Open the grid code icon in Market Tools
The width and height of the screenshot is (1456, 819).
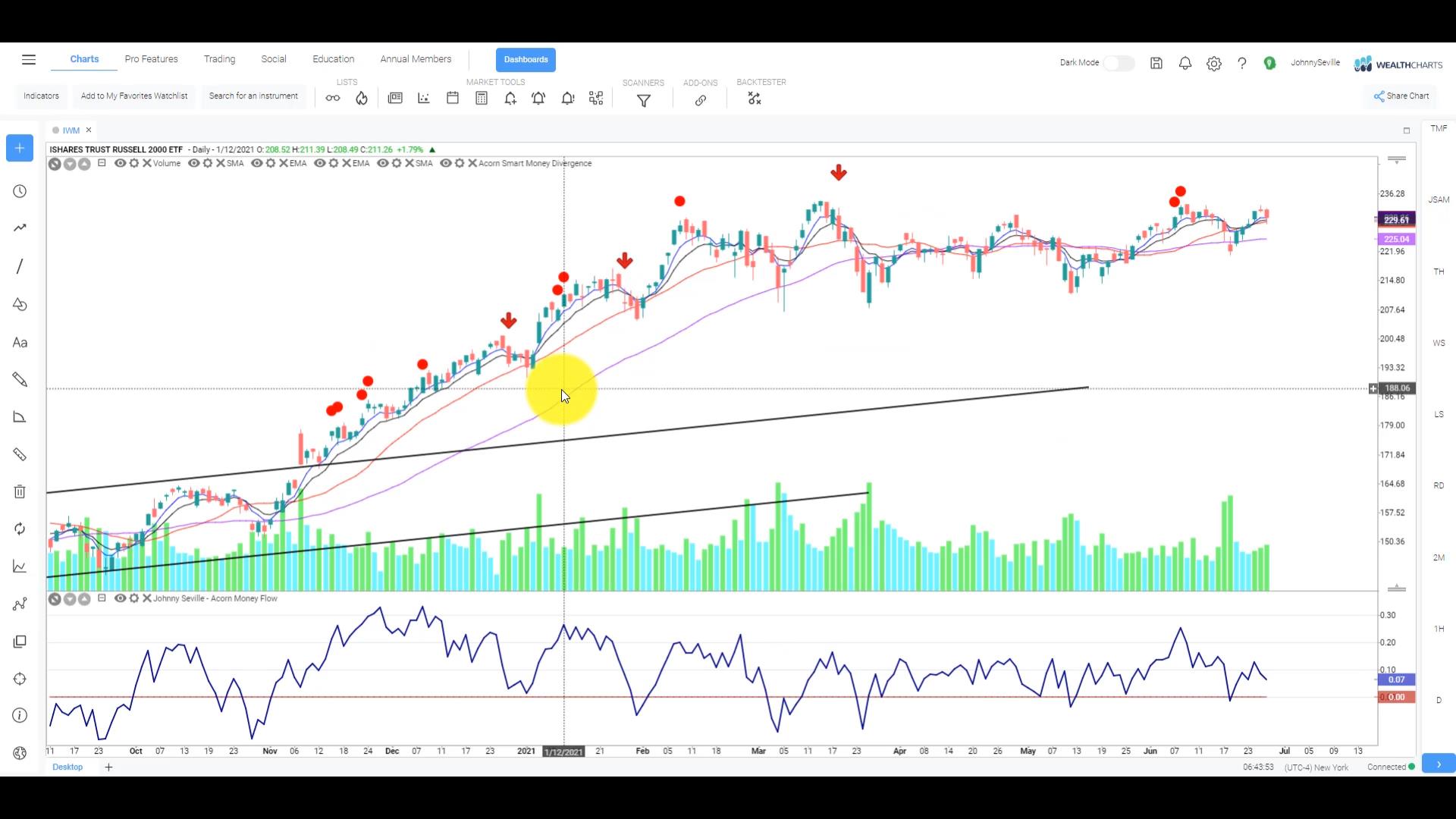tap(596, 98)
